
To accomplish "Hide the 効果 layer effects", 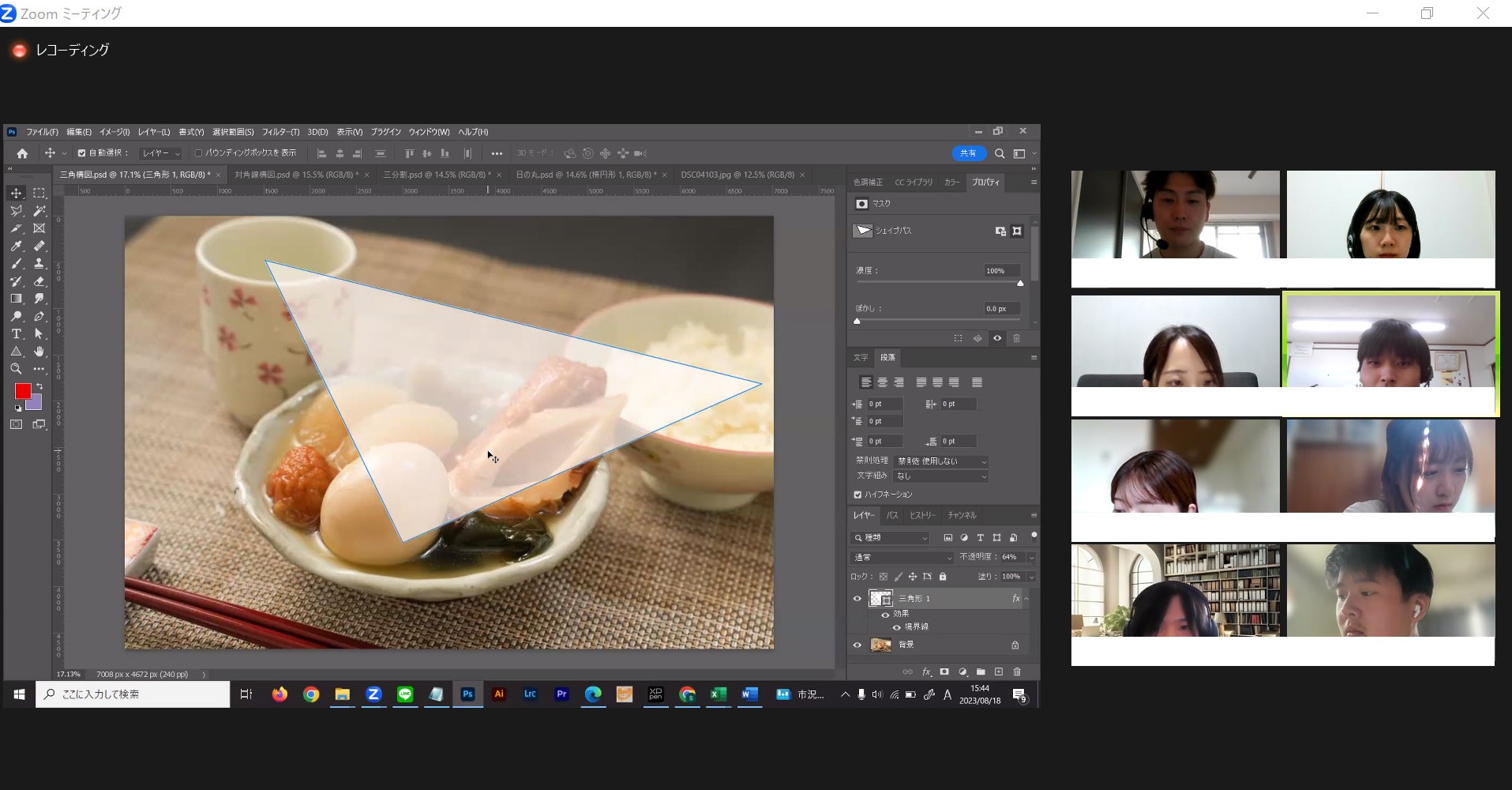I will coord(885,614).
